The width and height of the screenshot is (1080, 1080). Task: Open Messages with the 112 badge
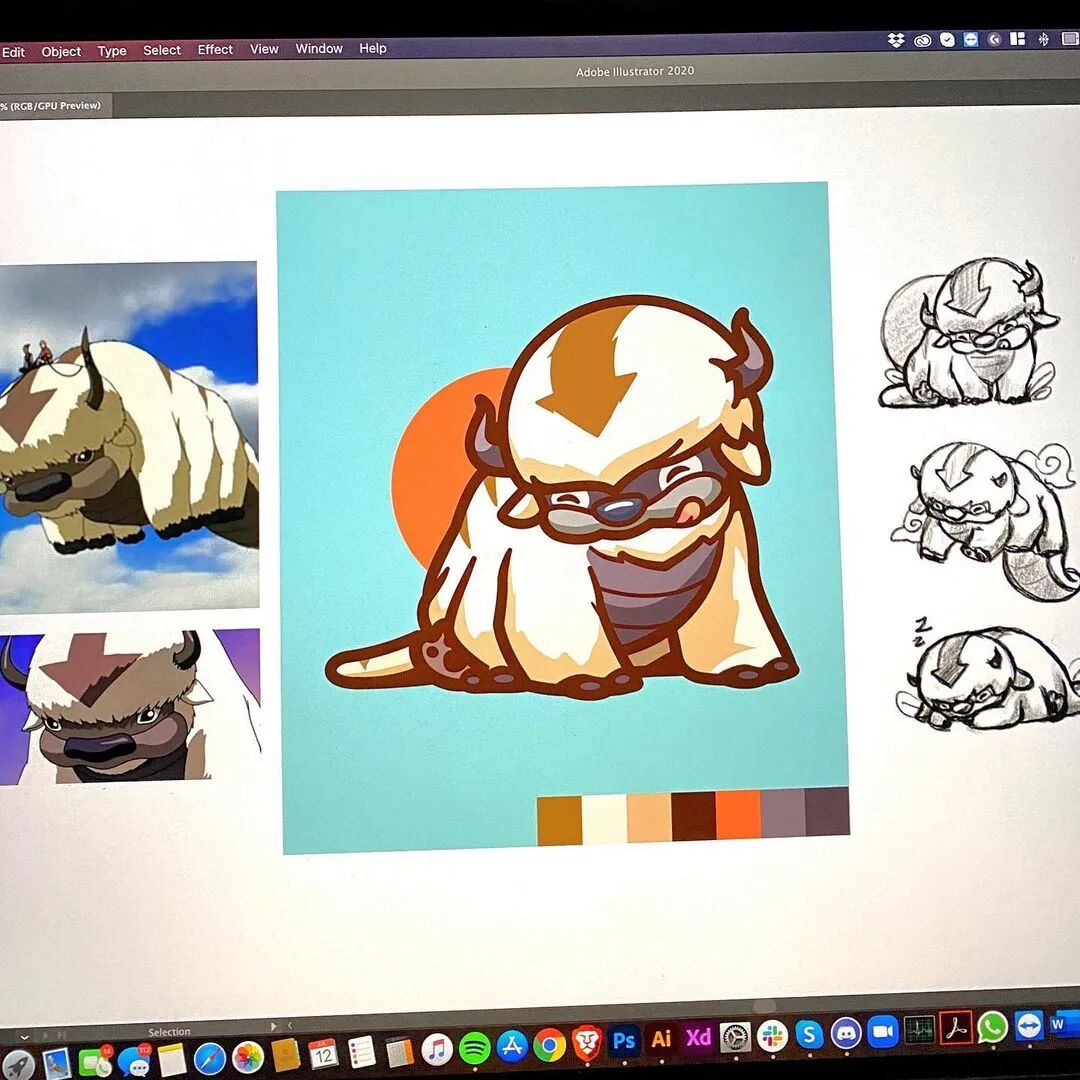(134, 1060)
